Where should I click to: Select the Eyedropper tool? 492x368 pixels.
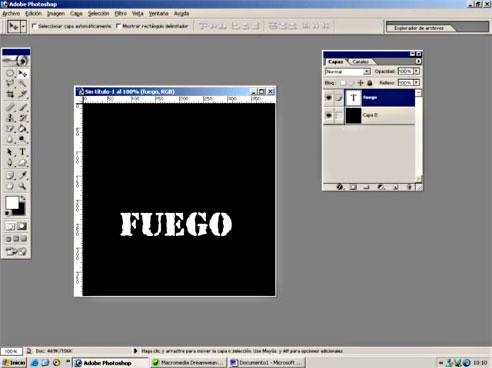[22, 175]
